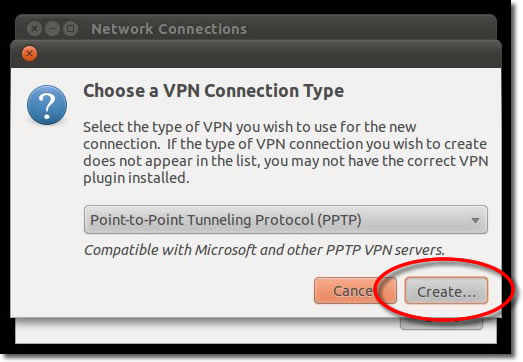Screen dimensions: 523x362
Task: Close the VPN dialog with orange X
Action: click(29, 53)
